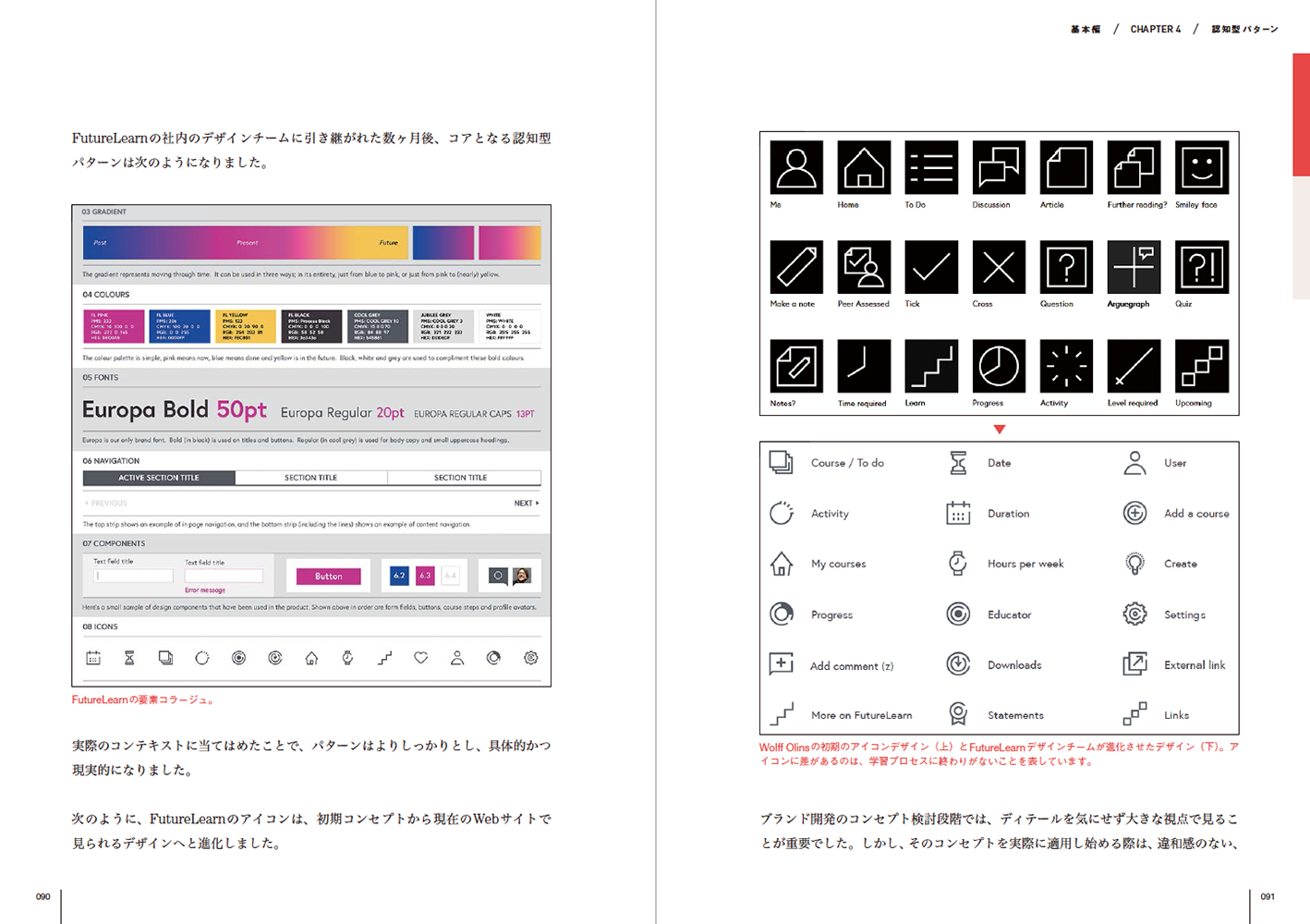Click the Downloads arrow icon
Screen dimensions: 1310x924
coord(958,663)
